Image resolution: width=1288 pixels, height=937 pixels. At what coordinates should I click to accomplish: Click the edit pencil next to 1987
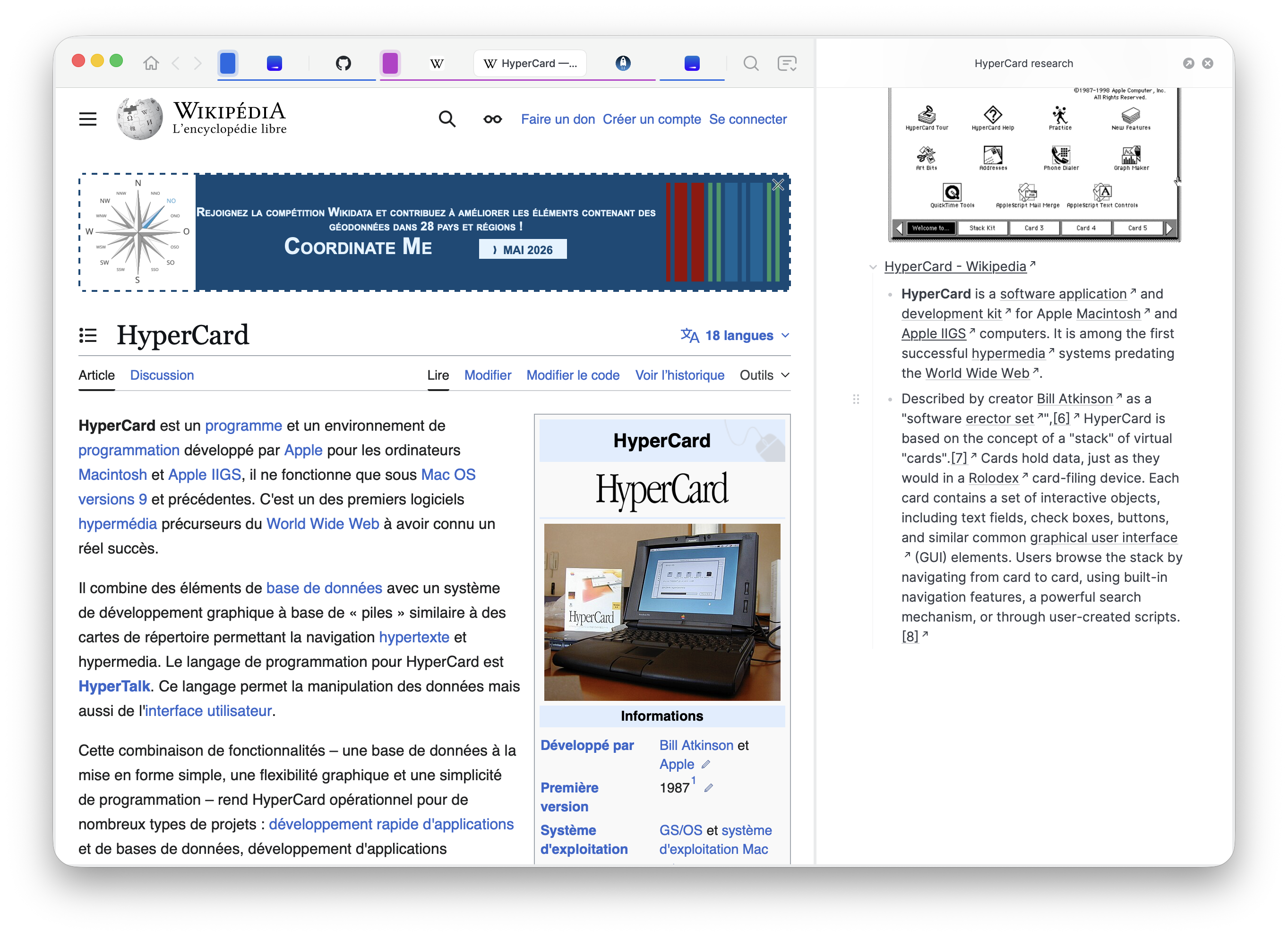click(709, 788)
